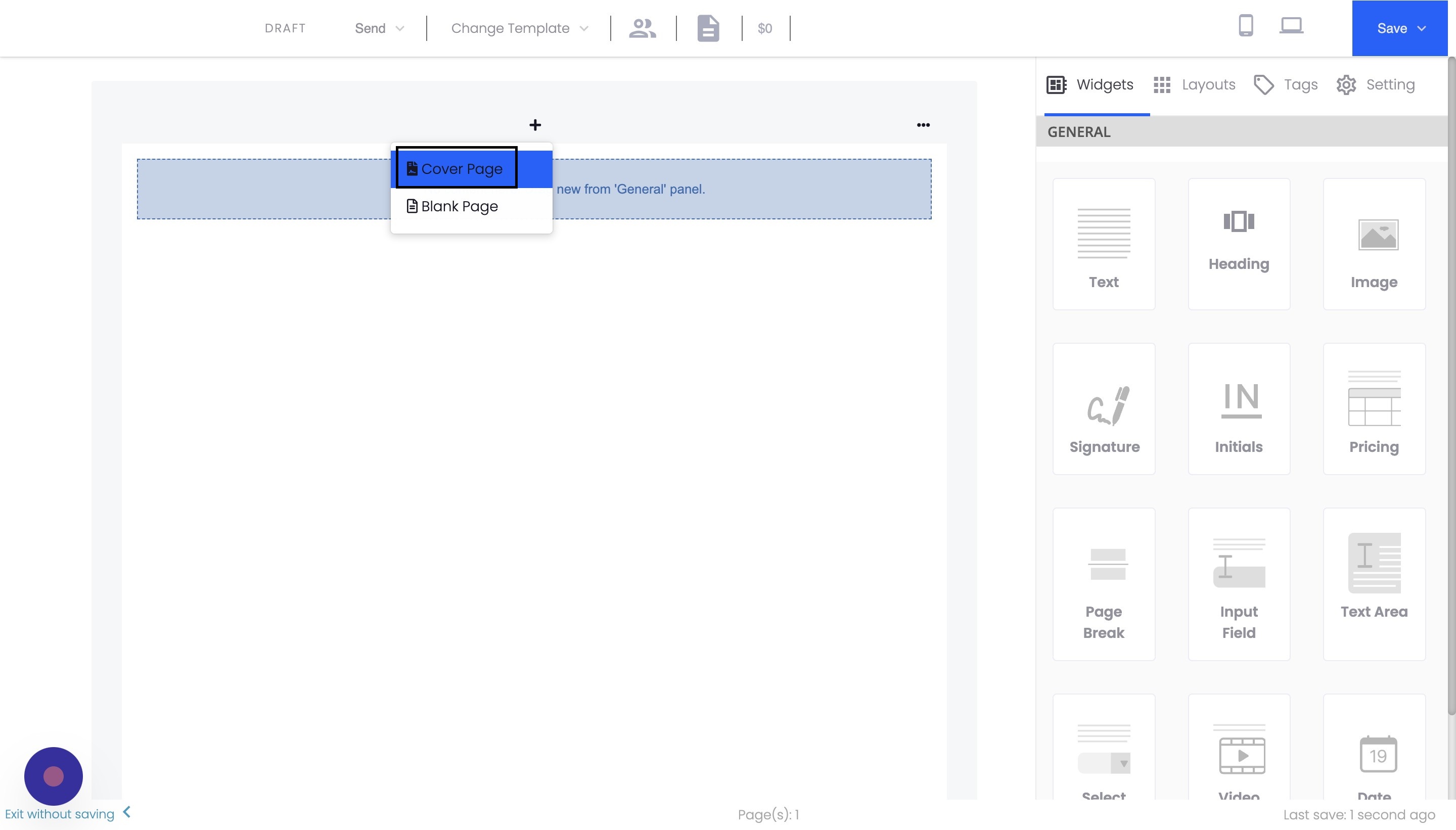Switch to desktop laptop preview
The width and height of the screenshot is (1456, 830).
(1291, 26)
